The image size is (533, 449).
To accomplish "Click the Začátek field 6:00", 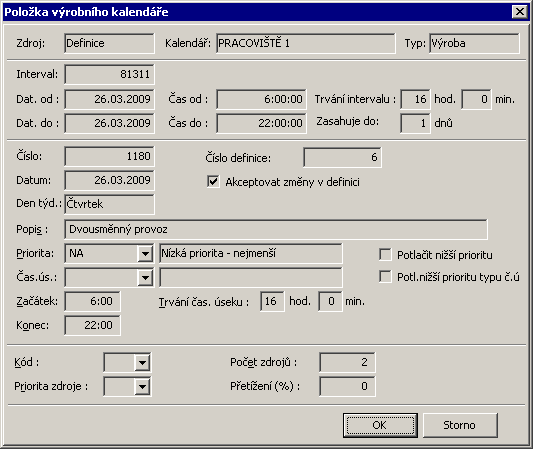I will [92, 301].
